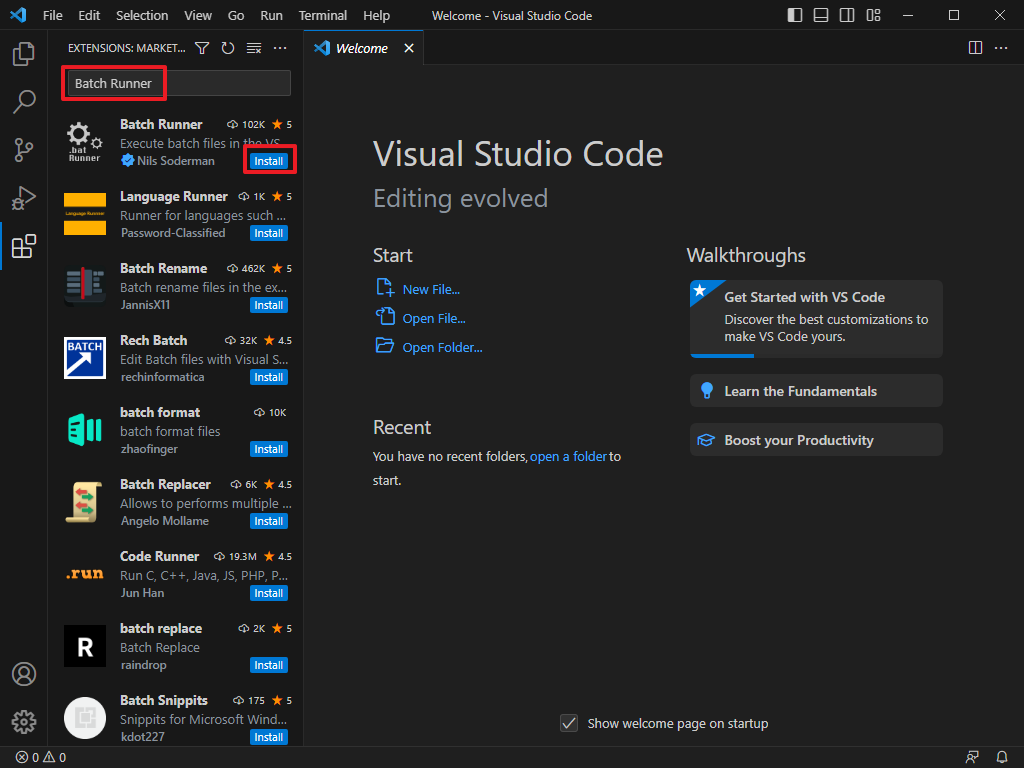Install the Batch Snippits extension
Screen dimensions: 1024x768
pyautogui.click(x=269, y=737)
